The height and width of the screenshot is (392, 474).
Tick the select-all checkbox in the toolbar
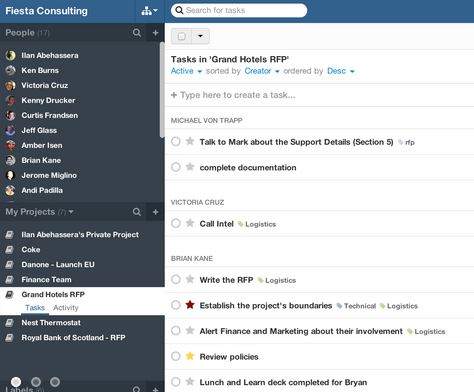(181, 36)
